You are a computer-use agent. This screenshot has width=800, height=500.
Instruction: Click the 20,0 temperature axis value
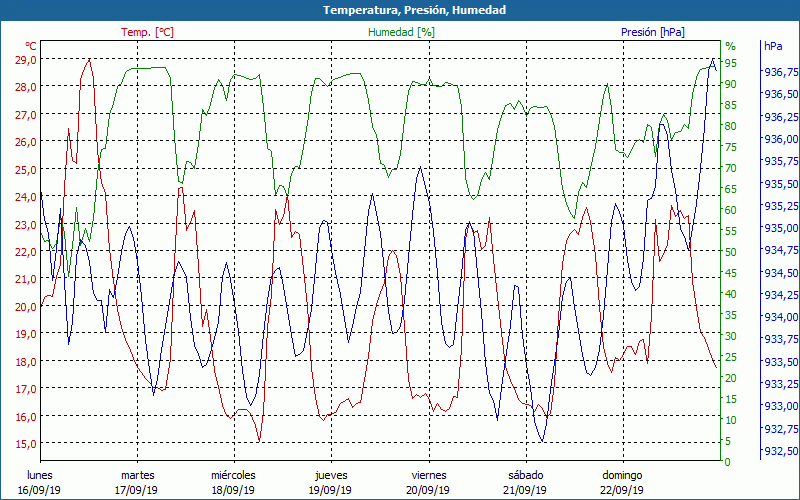(26, 307)
